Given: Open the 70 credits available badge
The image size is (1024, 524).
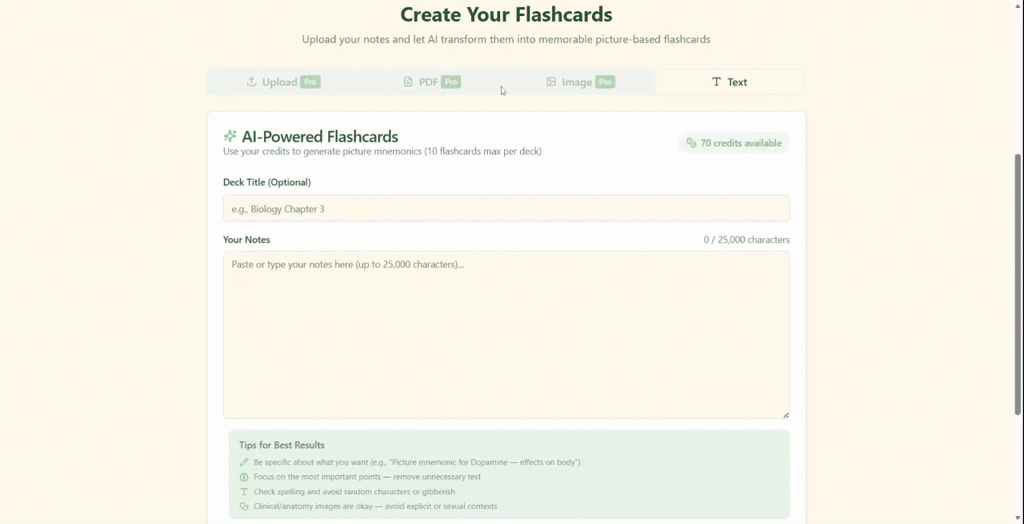Looking at the screenshot, I should click(x=734, y=143).
